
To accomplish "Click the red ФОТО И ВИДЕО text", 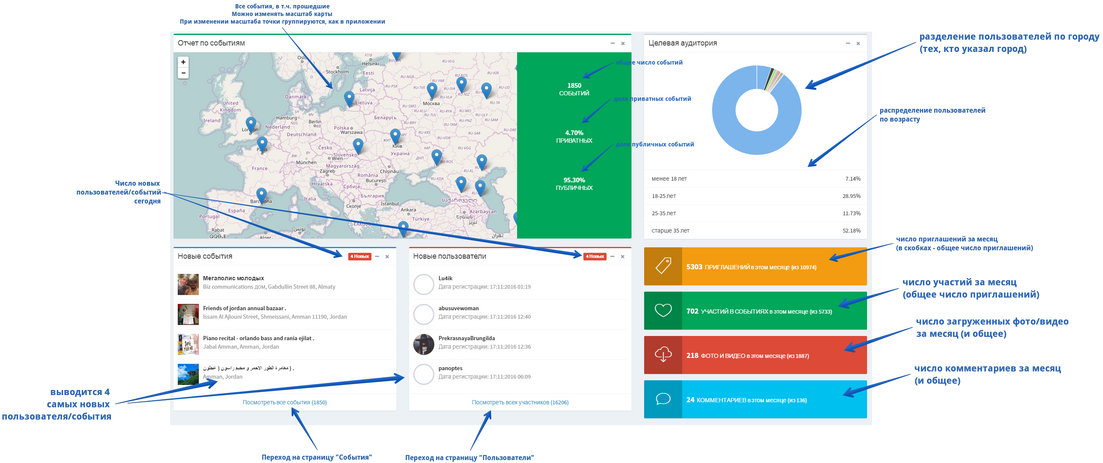I will (x=748, y=355).
